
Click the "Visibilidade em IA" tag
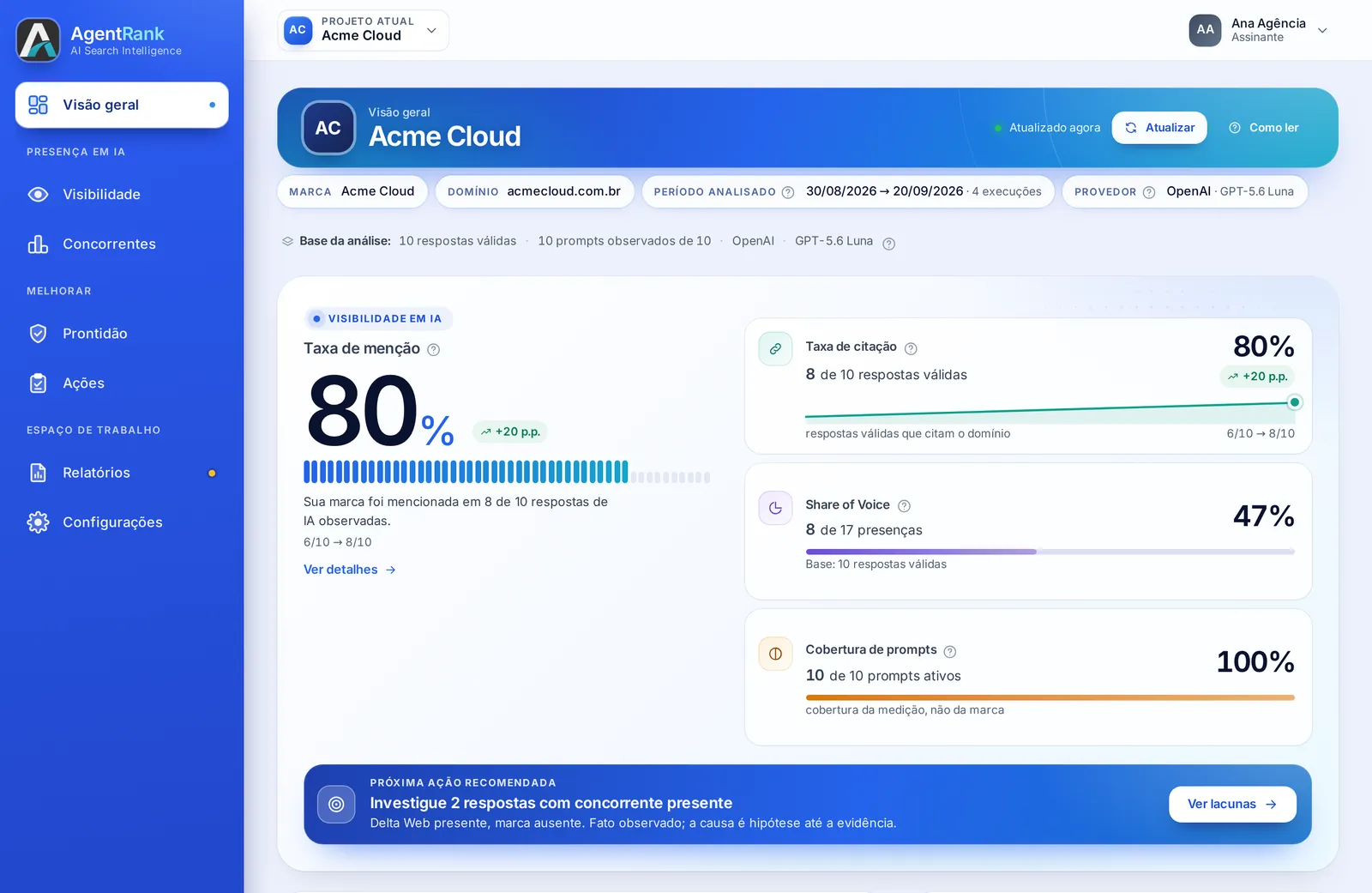(x=378, y=318)
